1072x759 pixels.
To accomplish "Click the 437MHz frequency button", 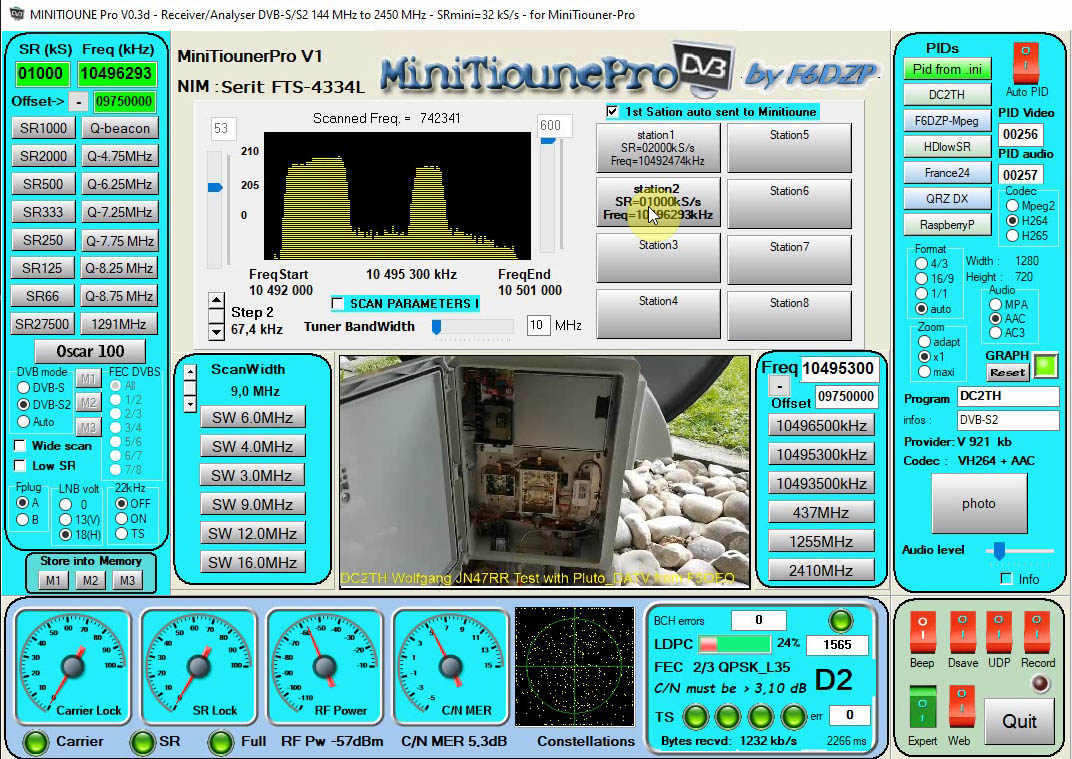I will [x=821, y=513].
